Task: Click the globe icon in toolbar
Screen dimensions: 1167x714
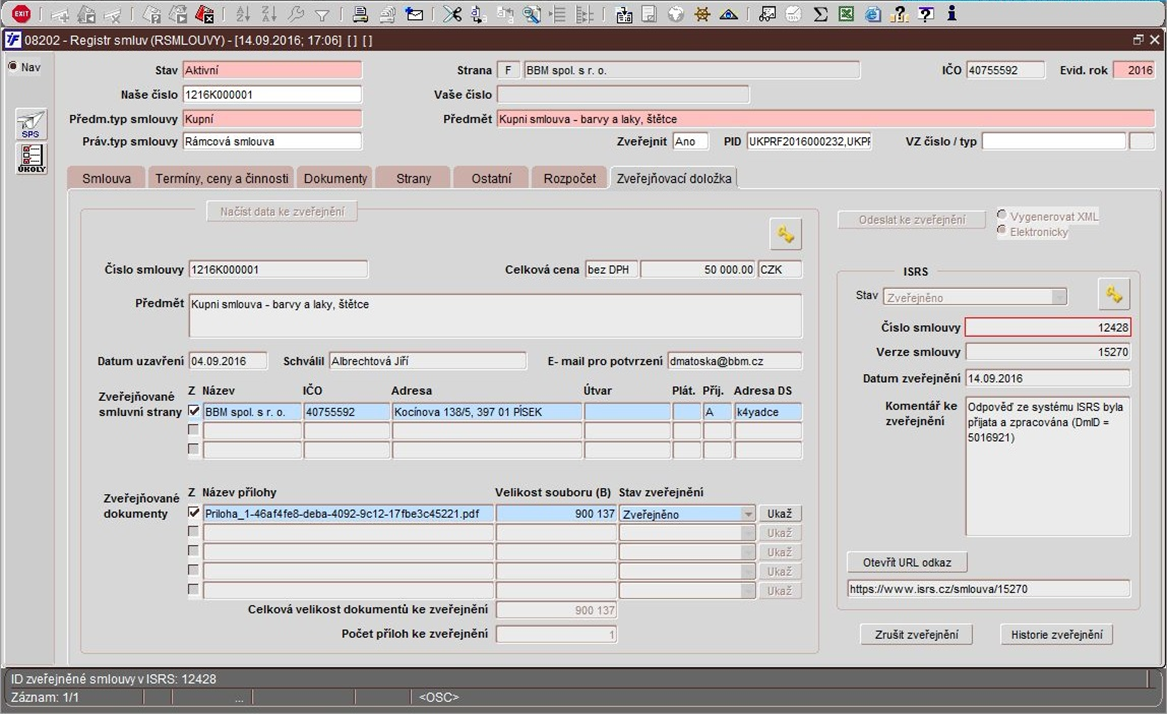Action: (x=676, y=13)
